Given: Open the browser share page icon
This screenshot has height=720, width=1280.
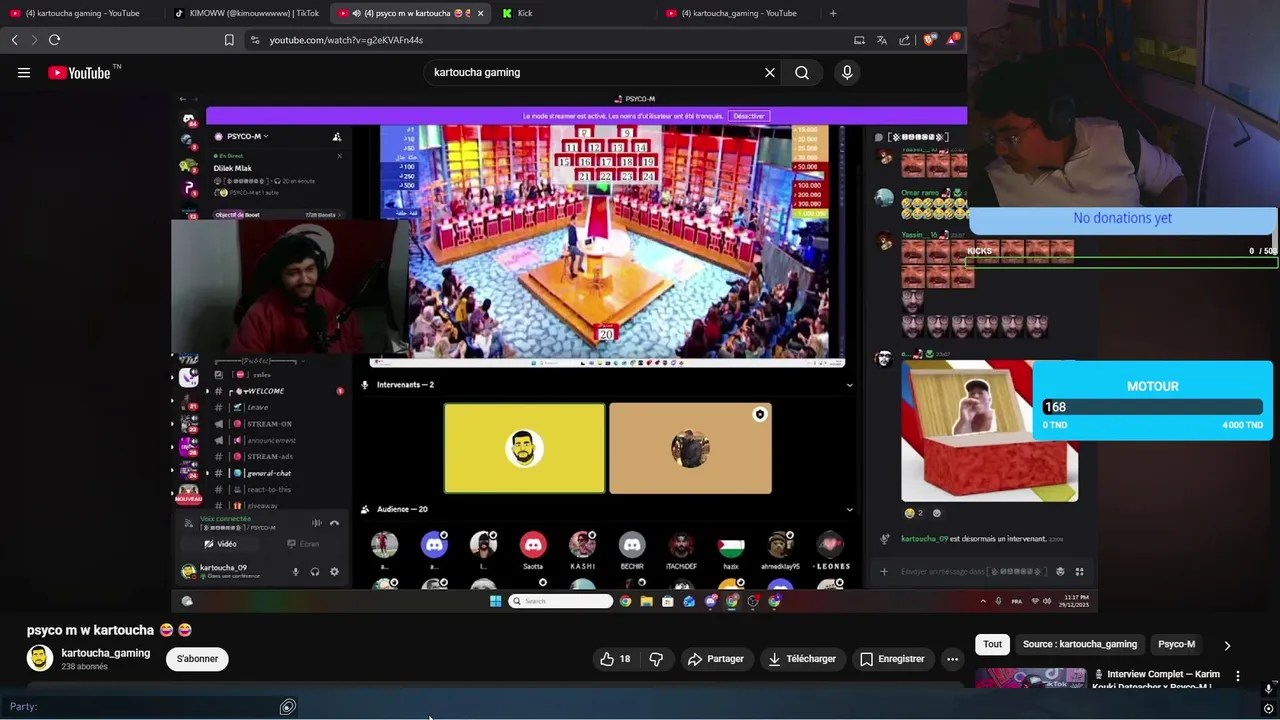Looking at the screenshot, I should point(905,40).
